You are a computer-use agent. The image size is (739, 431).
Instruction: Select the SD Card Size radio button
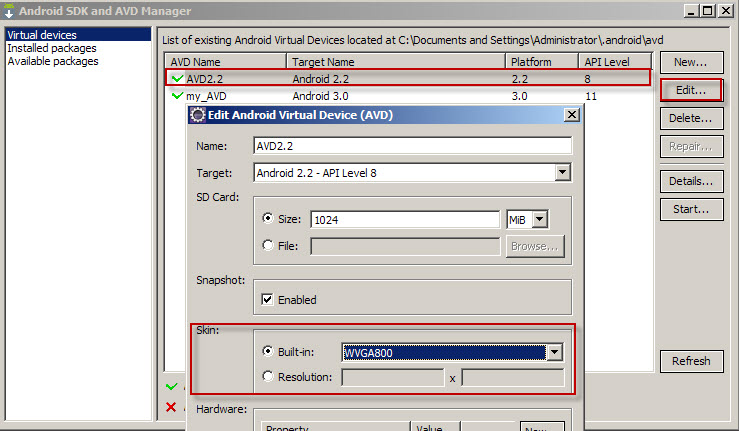point(268,218)
